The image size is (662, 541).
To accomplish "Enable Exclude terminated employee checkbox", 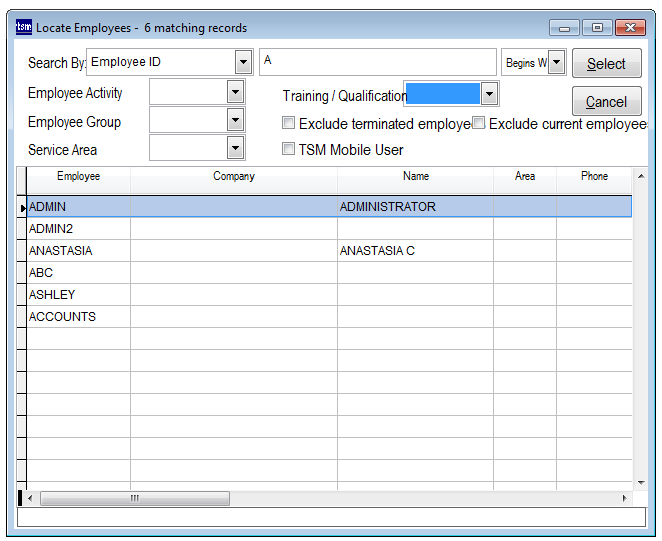I will 289,124.
